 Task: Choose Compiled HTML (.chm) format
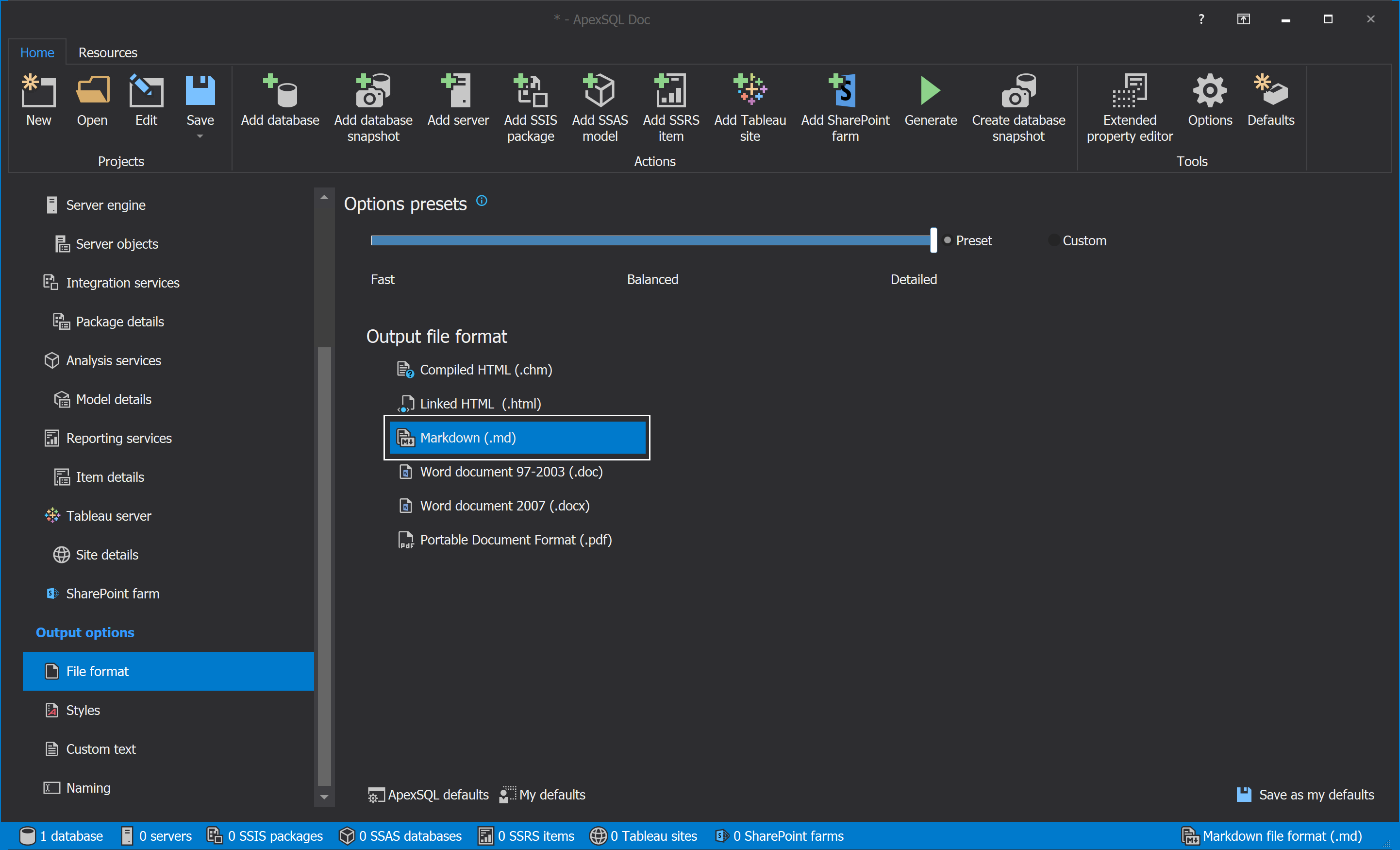coord(517,370)
